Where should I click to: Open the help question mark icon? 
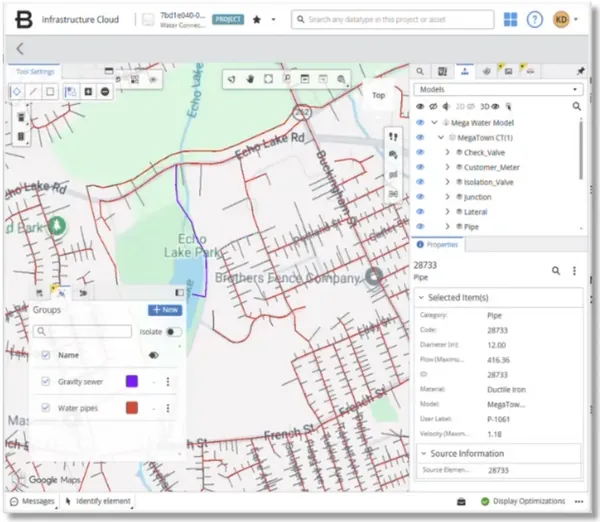pyautogui.click(x=535, y=19)
